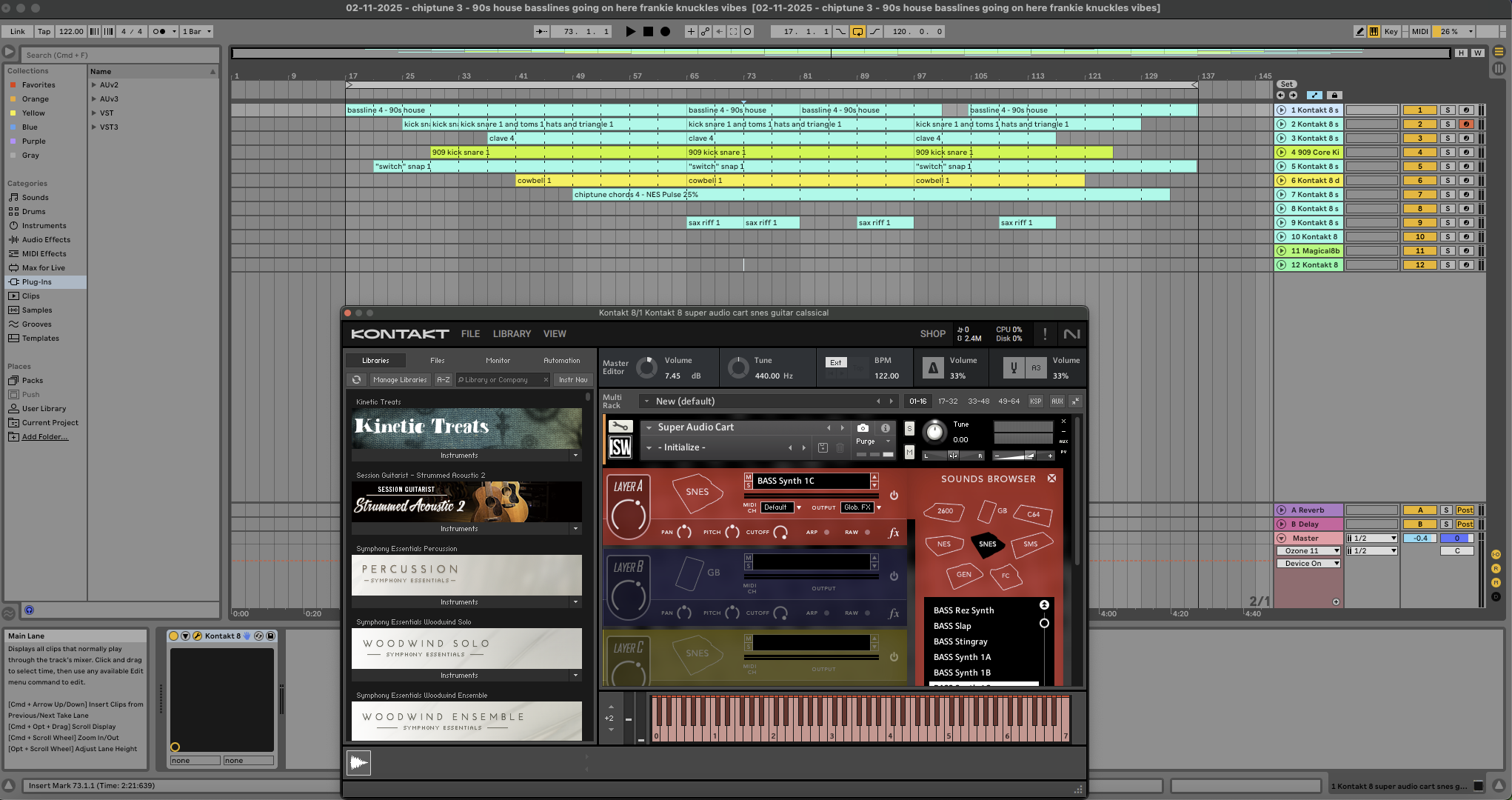Open the Kontakt LIBRARY menu

click(512, 334)
